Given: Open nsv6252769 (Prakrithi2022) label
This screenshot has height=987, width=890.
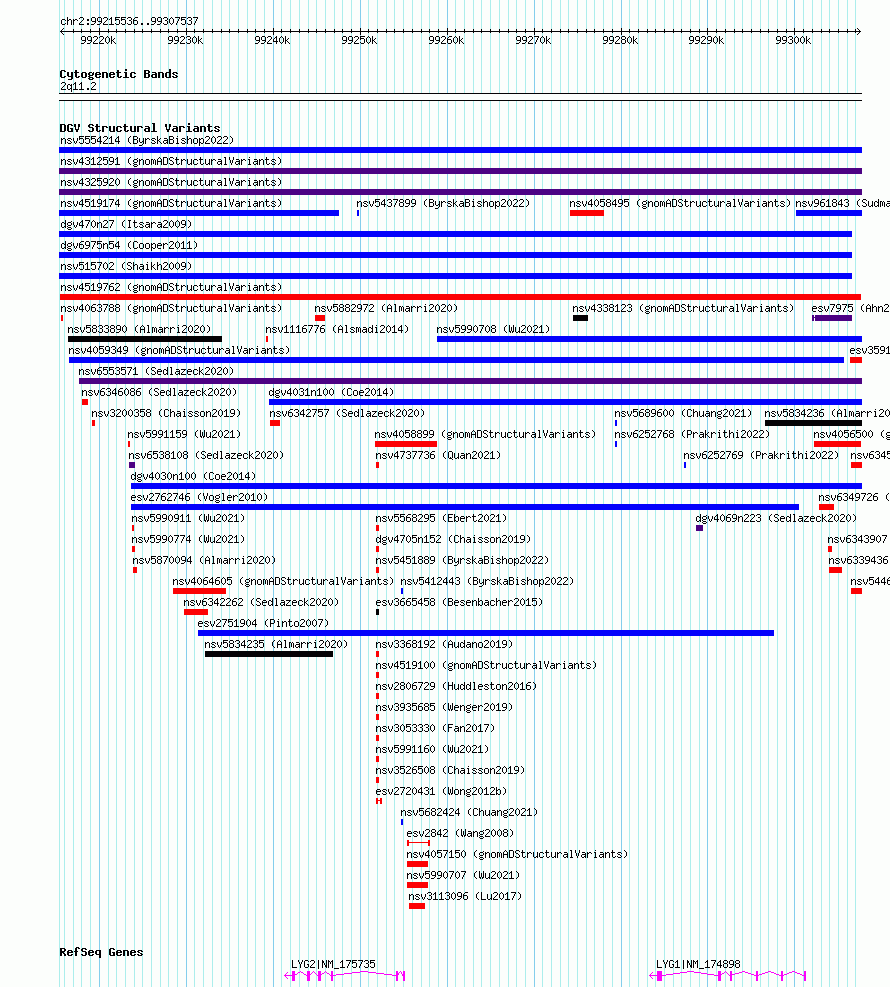Looking at the screenshot, I should pos(761,455).
